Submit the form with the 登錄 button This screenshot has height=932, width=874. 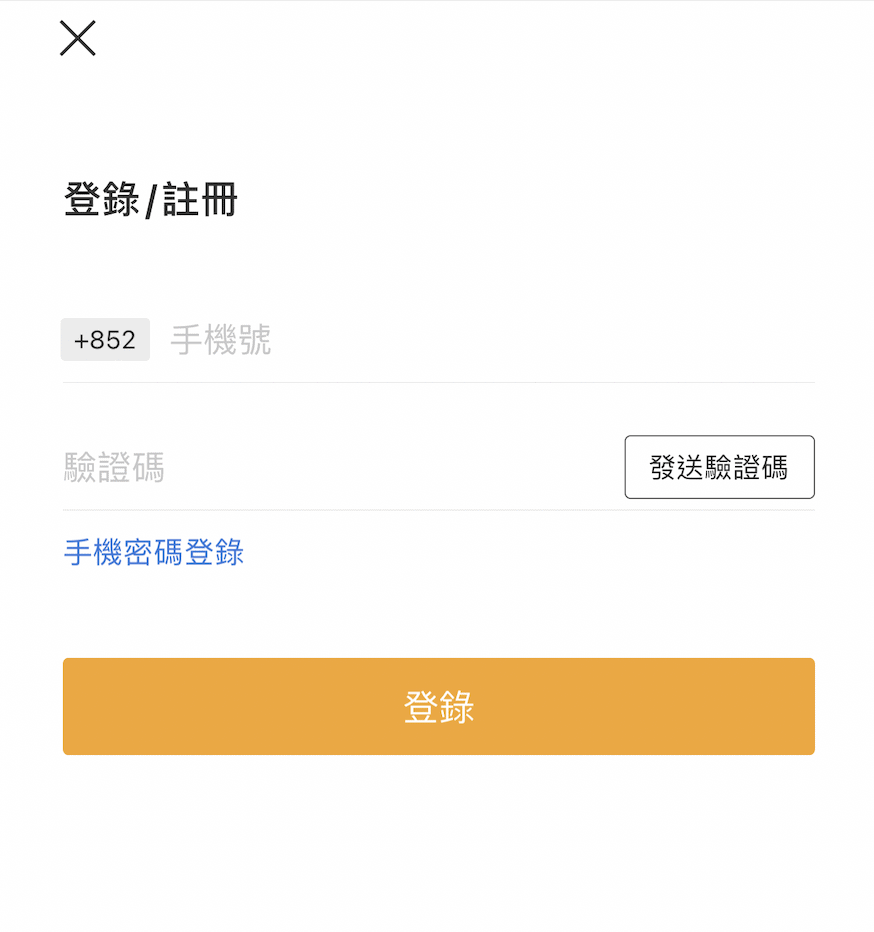coord(438,706)
